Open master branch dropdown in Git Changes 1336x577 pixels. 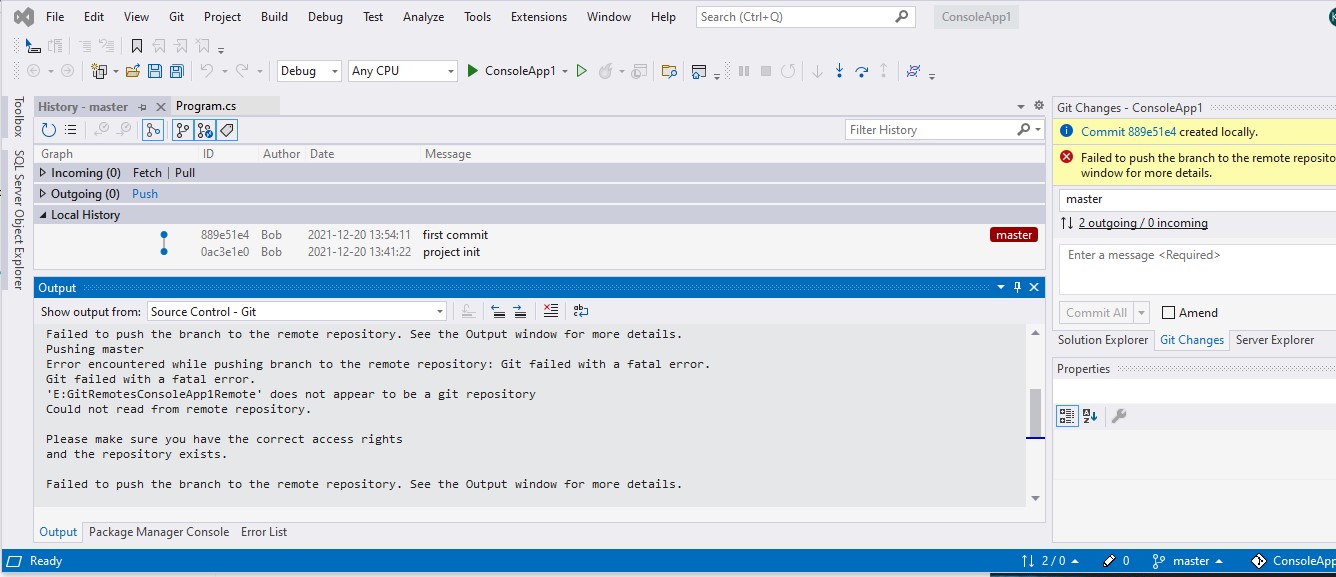pyautogui.click(x=1197, y=199)
